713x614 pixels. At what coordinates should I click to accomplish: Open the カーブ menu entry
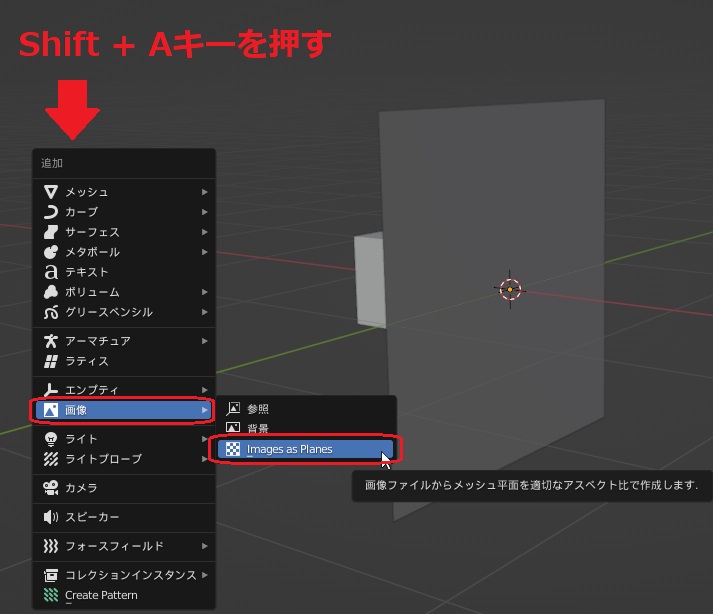click(124, 212)
